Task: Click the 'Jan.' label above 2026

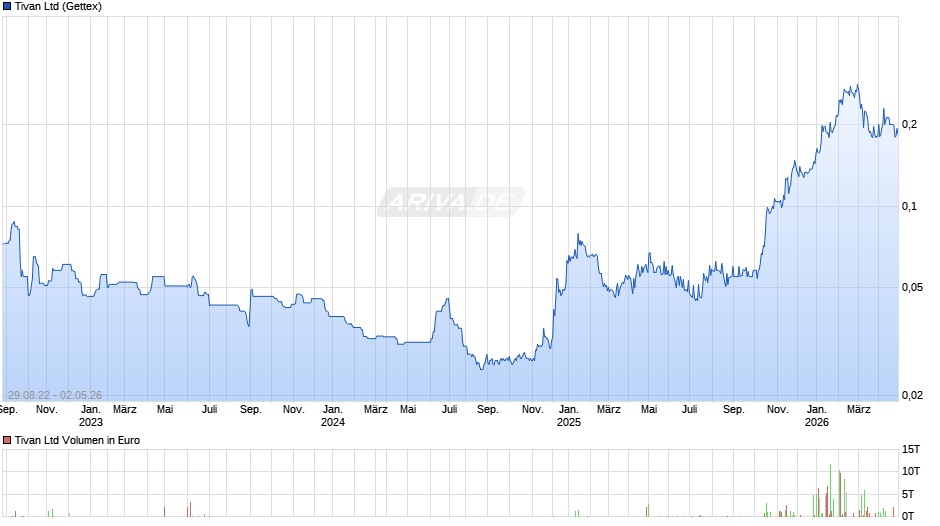Action: click(x=817, y=410)
